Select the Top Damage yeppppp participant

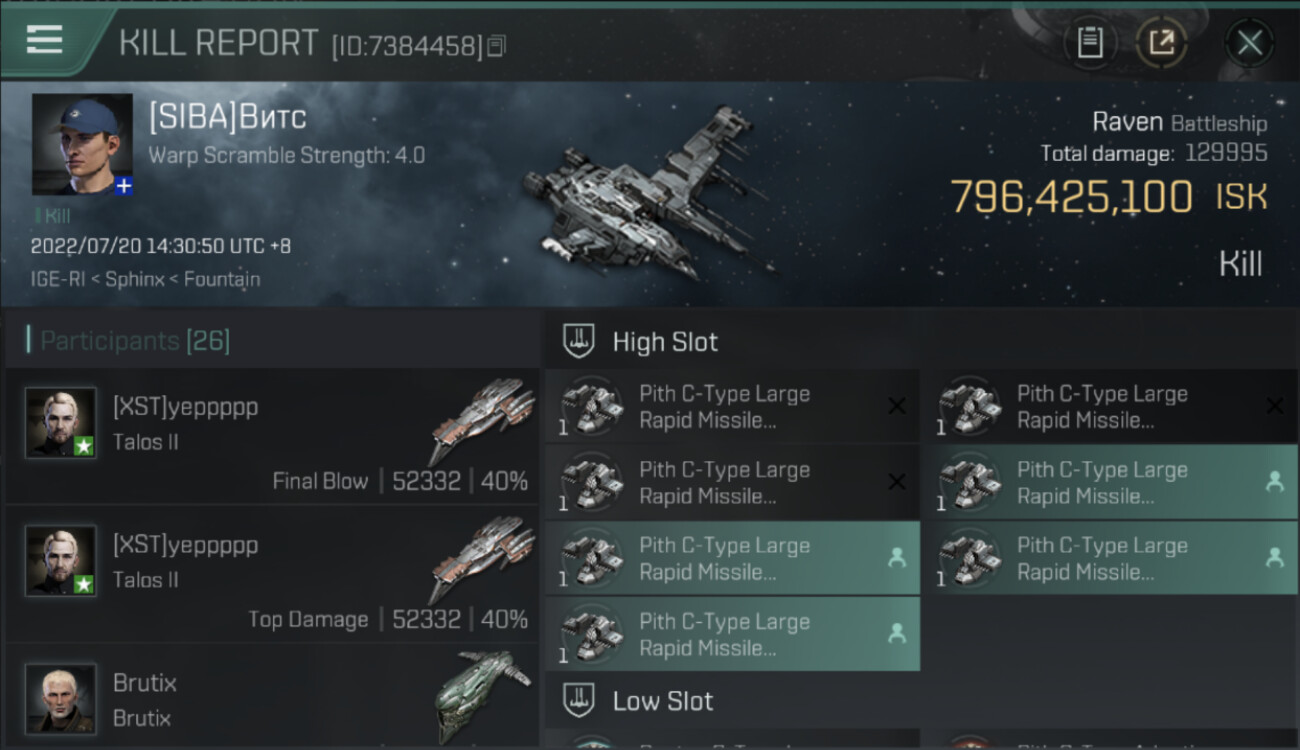[x=272, y=574]
